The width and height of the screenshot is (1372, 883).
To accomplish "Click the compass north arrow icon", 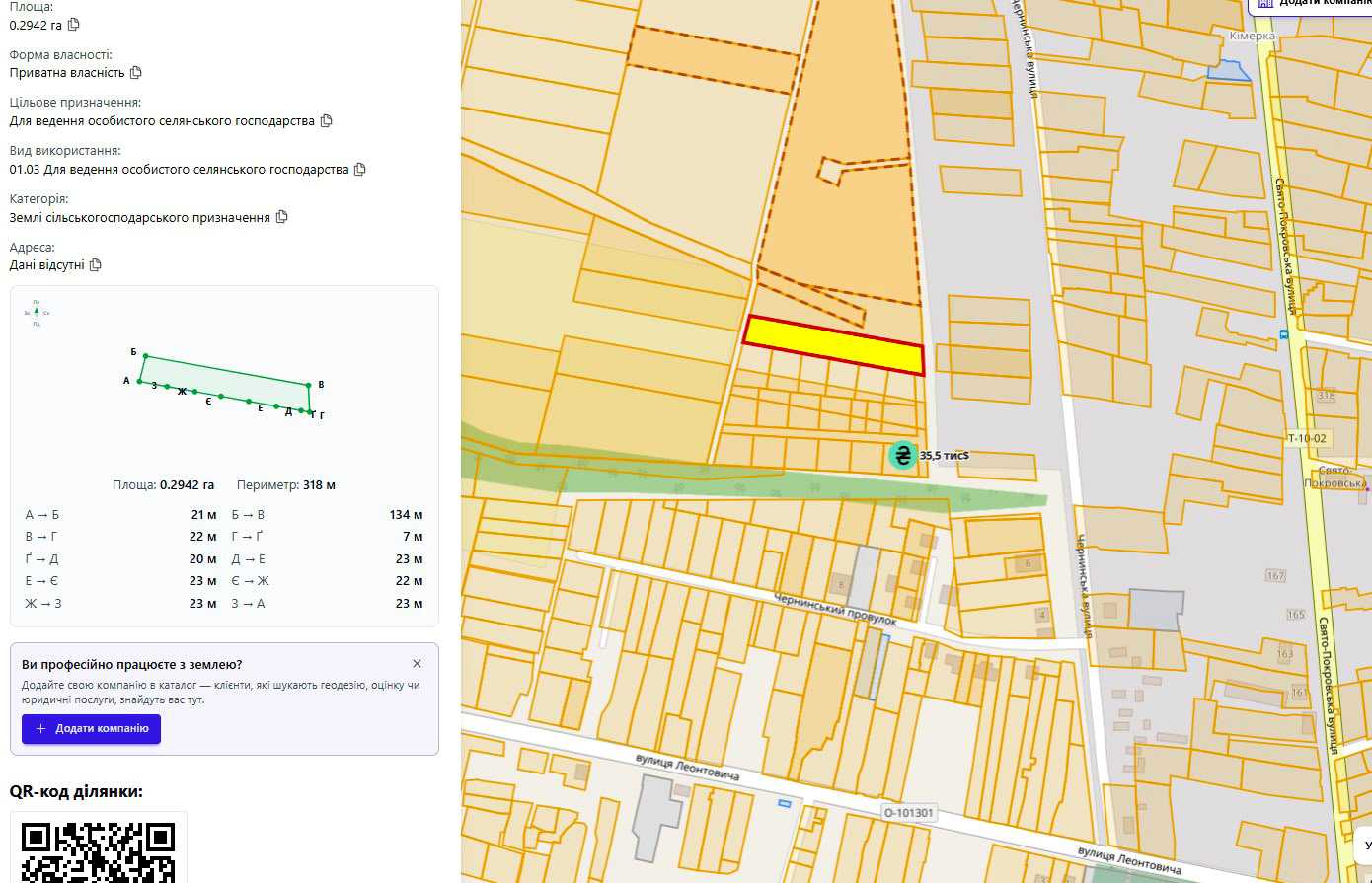I will 37,313.
